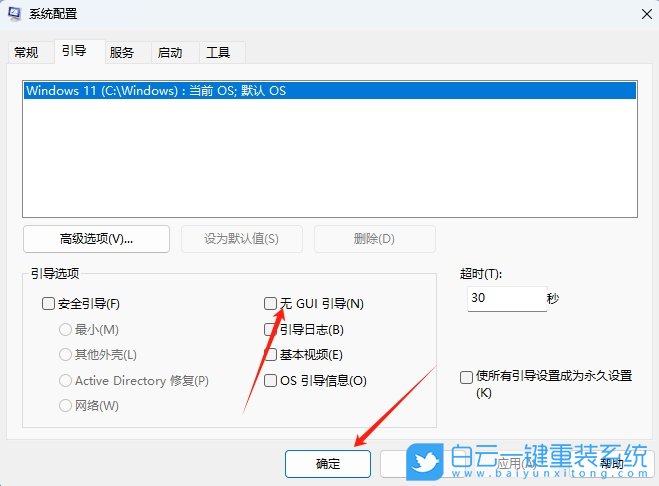Select the Windows 11 (C:\Windows) boot entry
This screenshot has height=486, width=659.
click(x=330, y=91)
